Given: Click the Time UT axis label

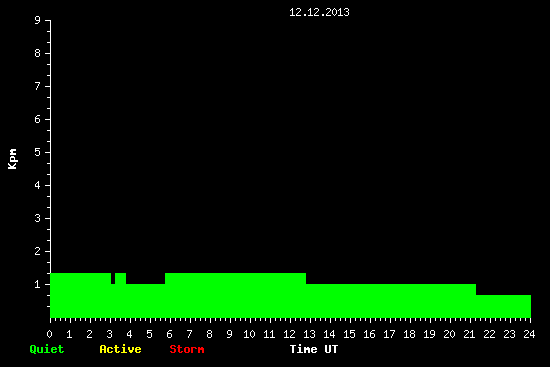Looking at the screenshot, I should 314,349.
